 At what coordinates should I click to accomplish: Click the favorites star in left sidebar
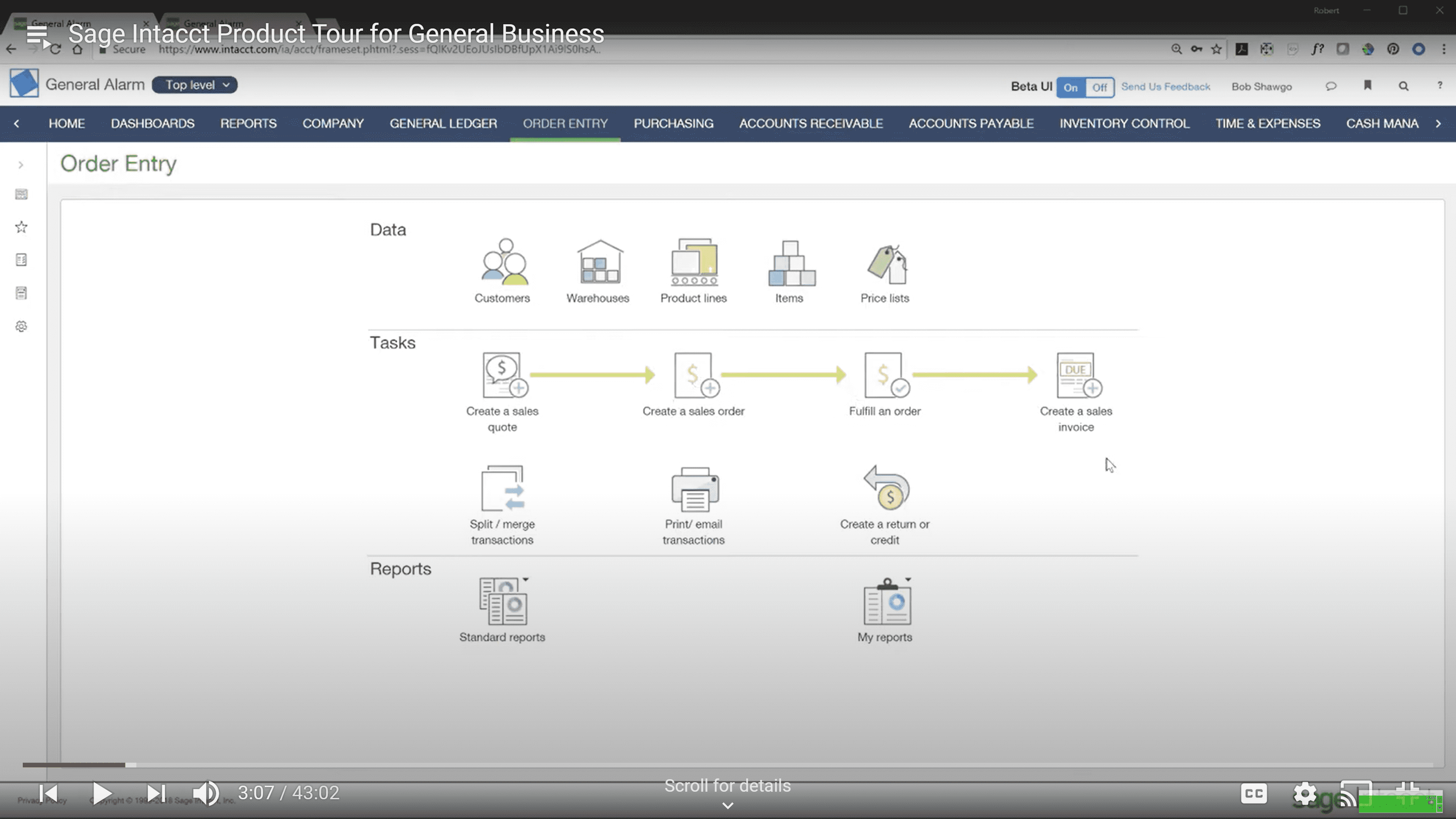point(22,227)
